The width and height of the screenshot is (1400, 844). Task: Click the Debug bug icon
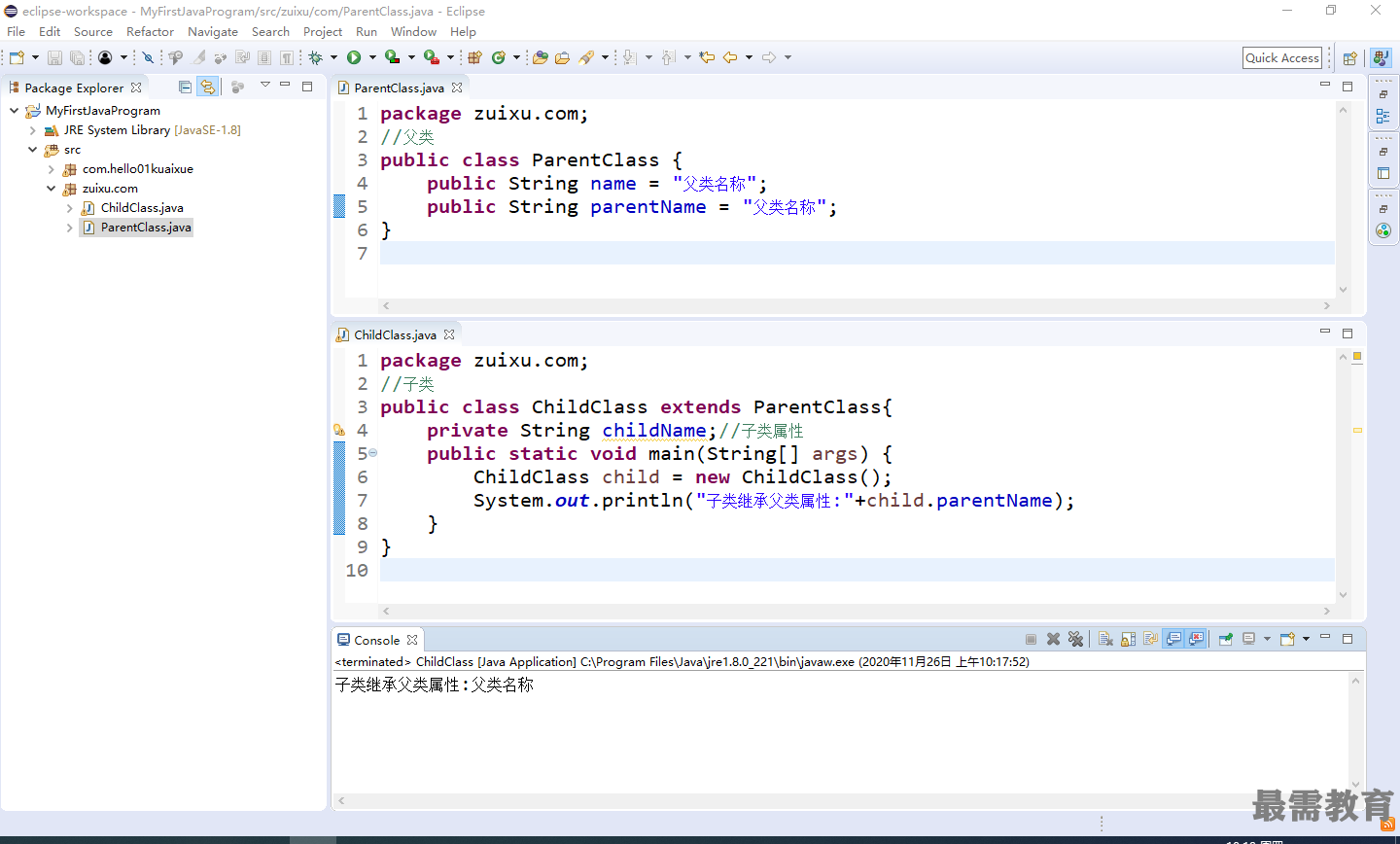coord(315,57)
